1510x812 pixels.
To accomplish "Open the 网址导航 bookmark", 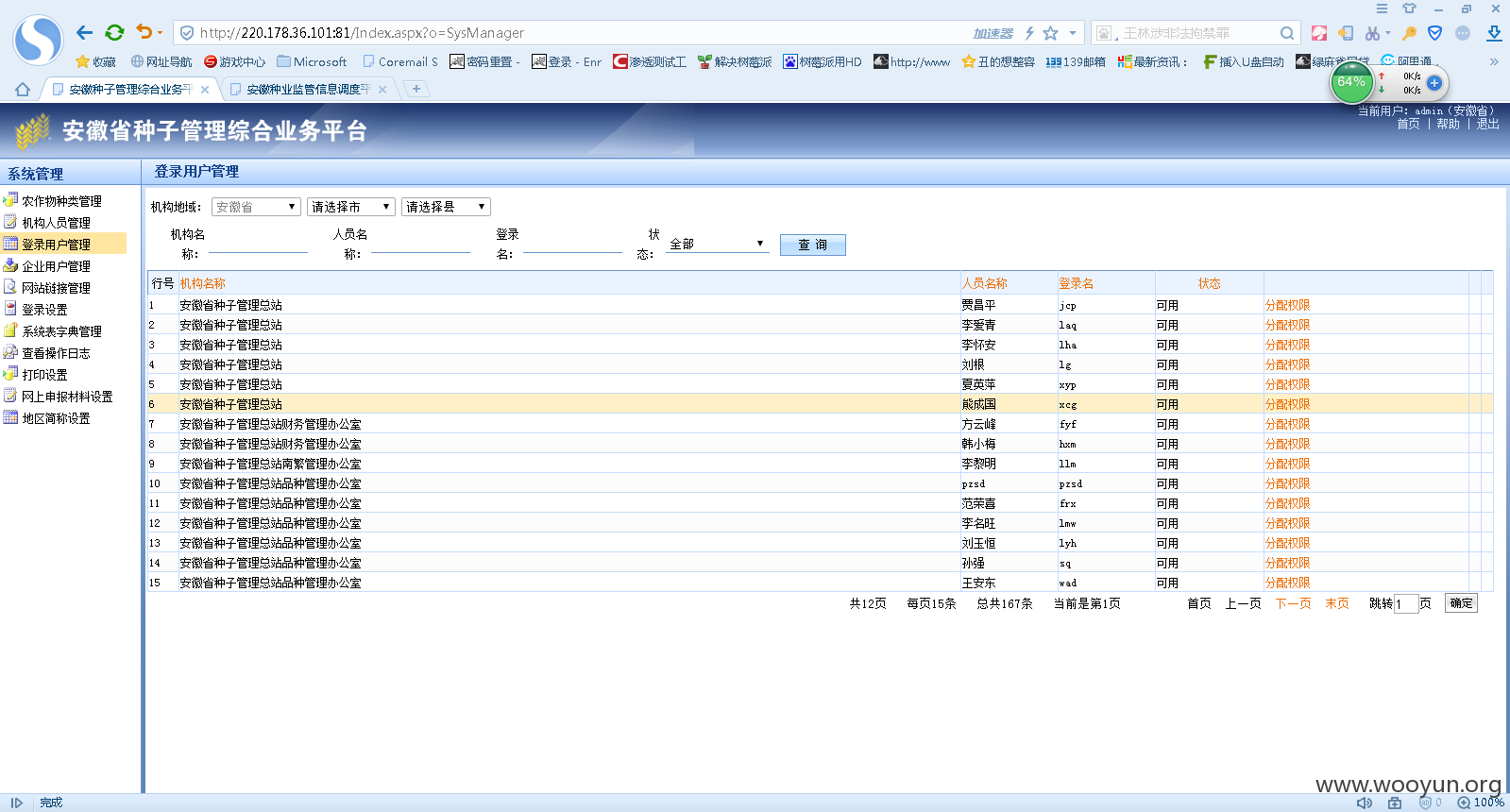I will (161, 61).
